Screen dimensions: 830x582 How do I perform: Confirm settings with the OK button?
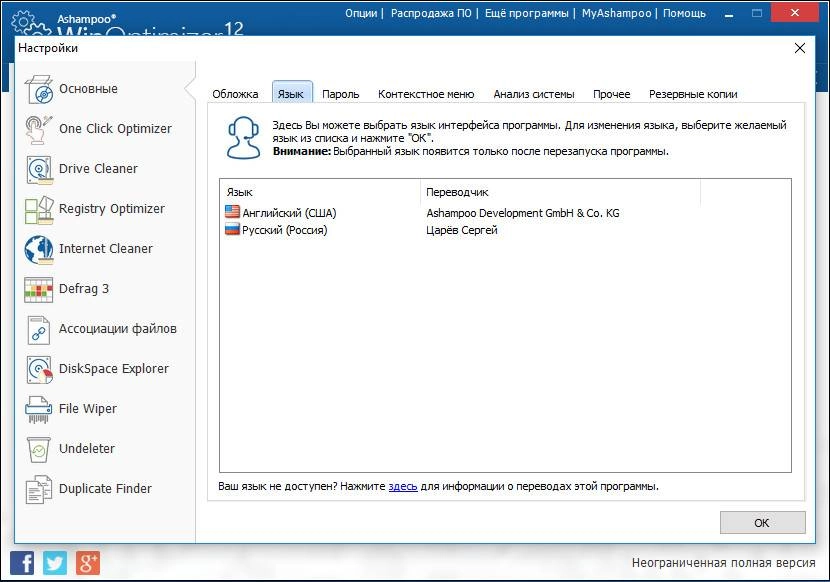click(762, 523)
